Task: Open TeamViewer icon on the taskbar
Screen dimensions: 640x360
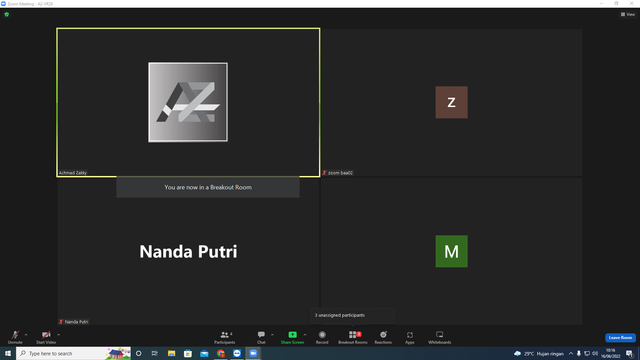Action: 237,353
